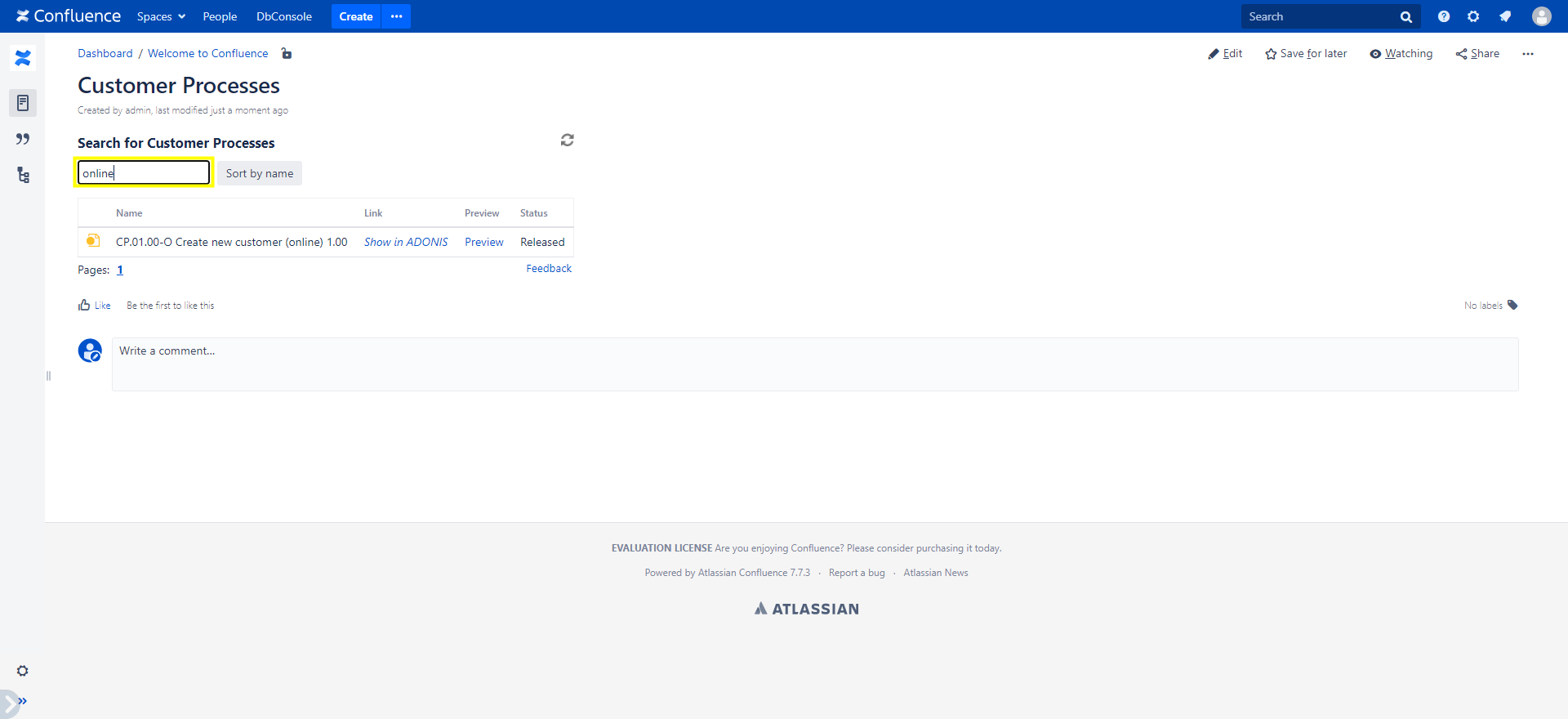Expand the Spaces dropdown menu
Screen dimensions: 1568x719
pos(161,16)
